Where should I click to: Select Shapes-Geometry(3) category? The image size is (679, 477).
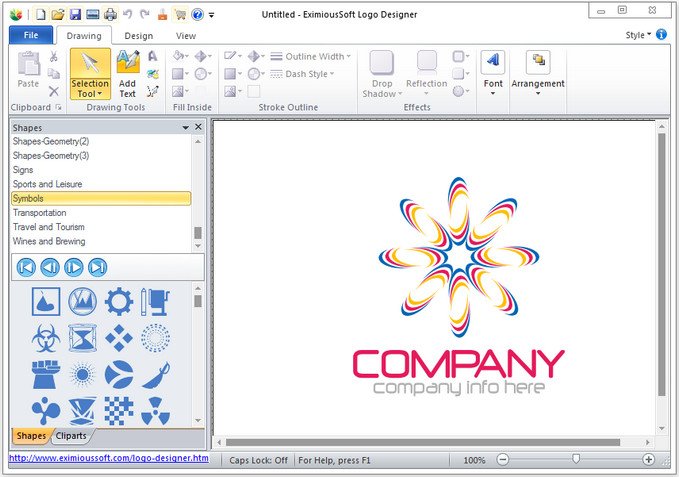[x=101, y=155]
